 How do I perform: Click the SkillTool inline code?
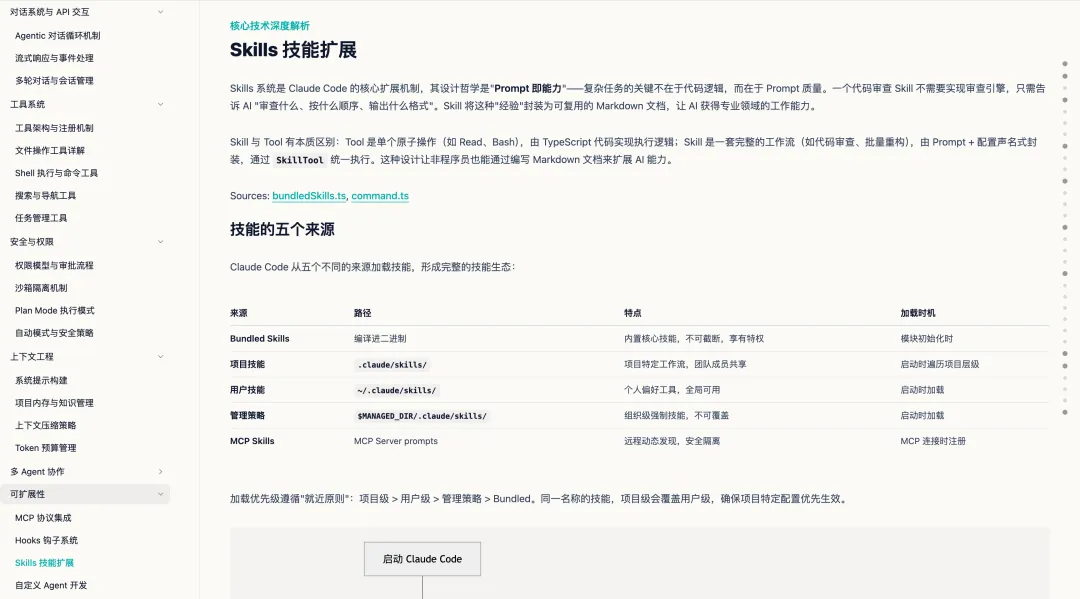point(300,160)
